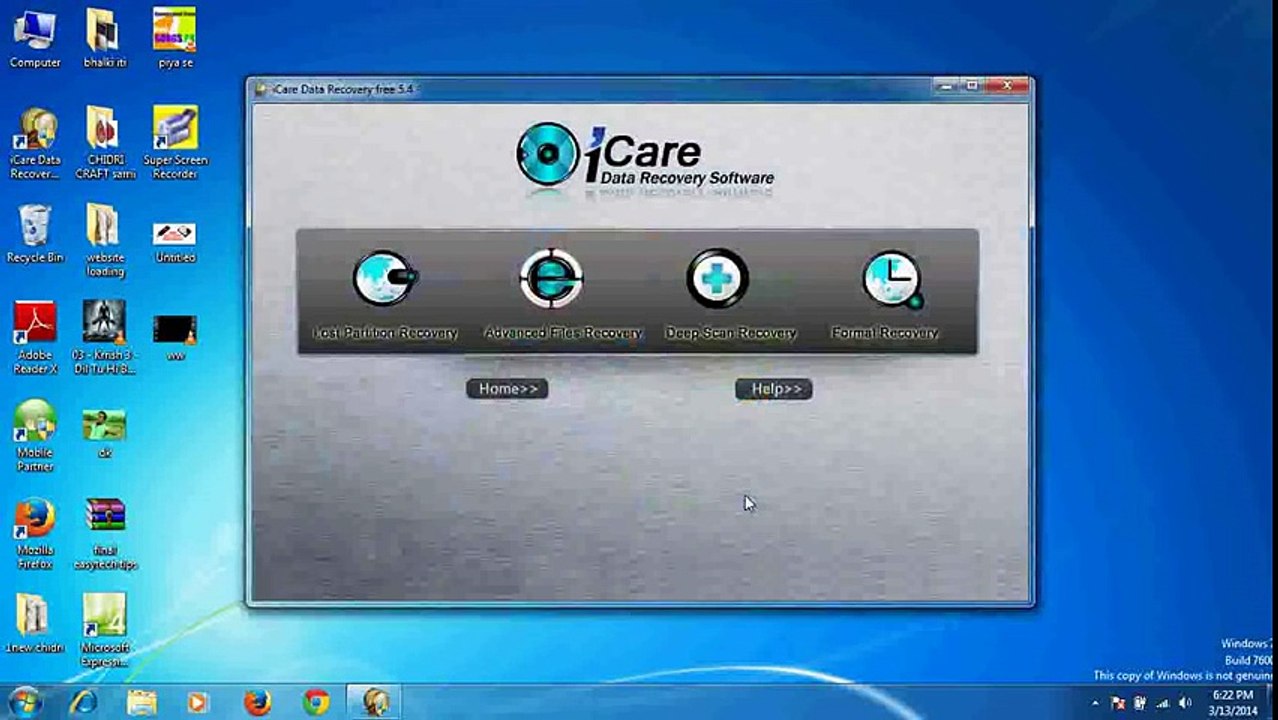Select the 1new chidri folder
The width and height of the screenshot is (1278, 720).
pos(35,624)
